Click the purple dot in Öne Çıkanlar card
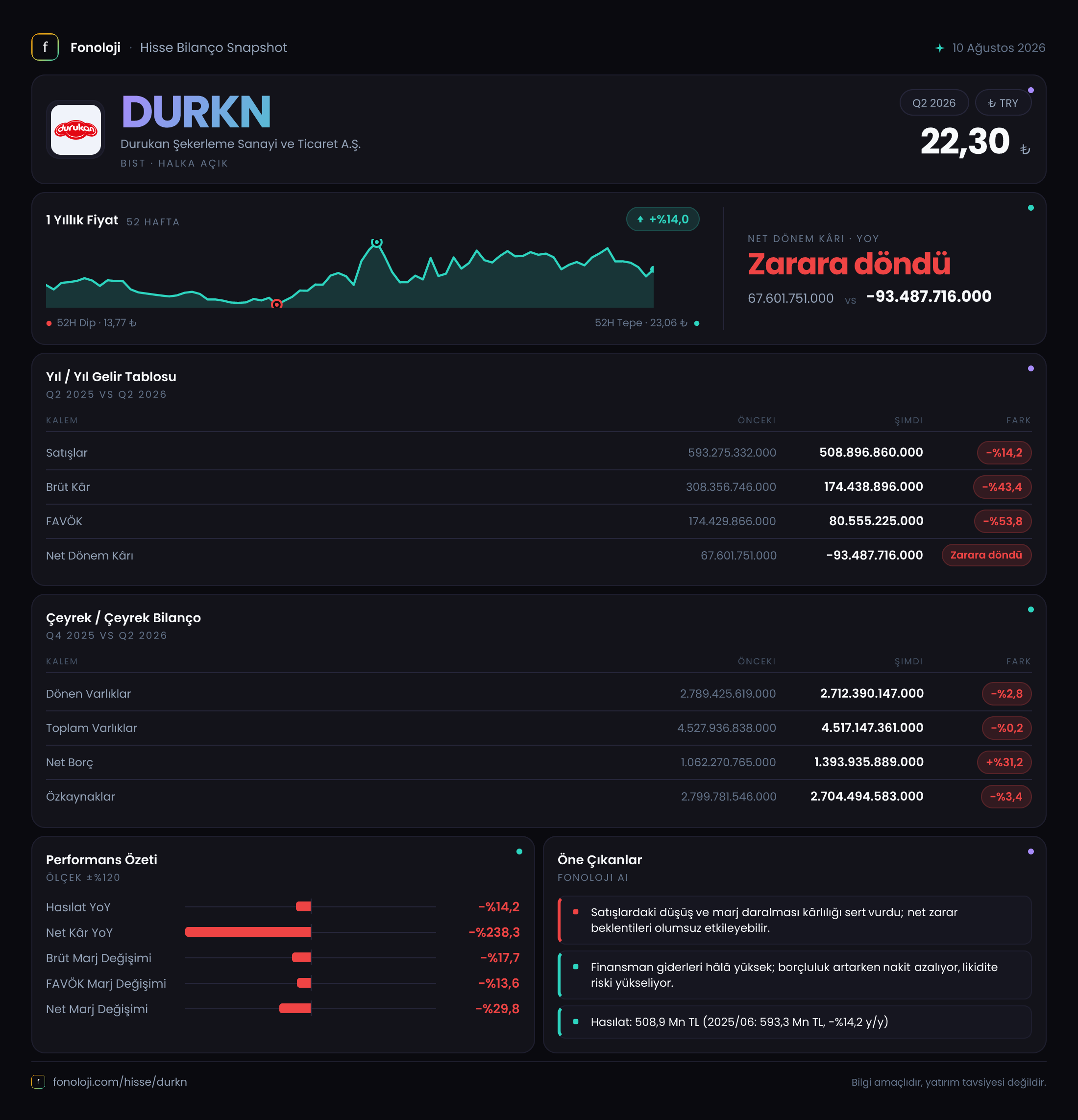The width and height of the screenshot is (1078, 1120). pos(1030,852)
